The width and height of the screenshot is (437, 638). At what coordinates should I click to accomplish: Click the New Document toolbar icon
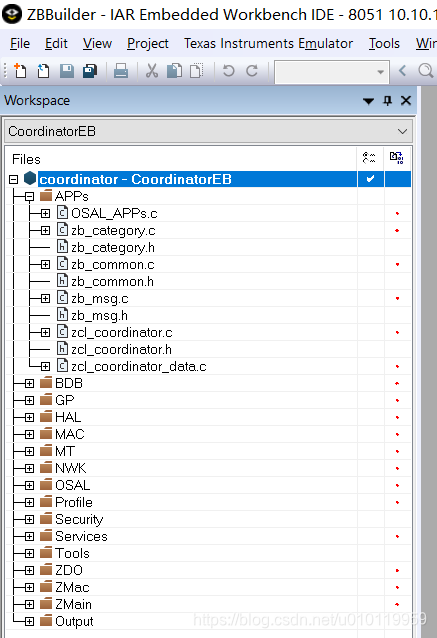pyautogui.click(x=20, y=71)
